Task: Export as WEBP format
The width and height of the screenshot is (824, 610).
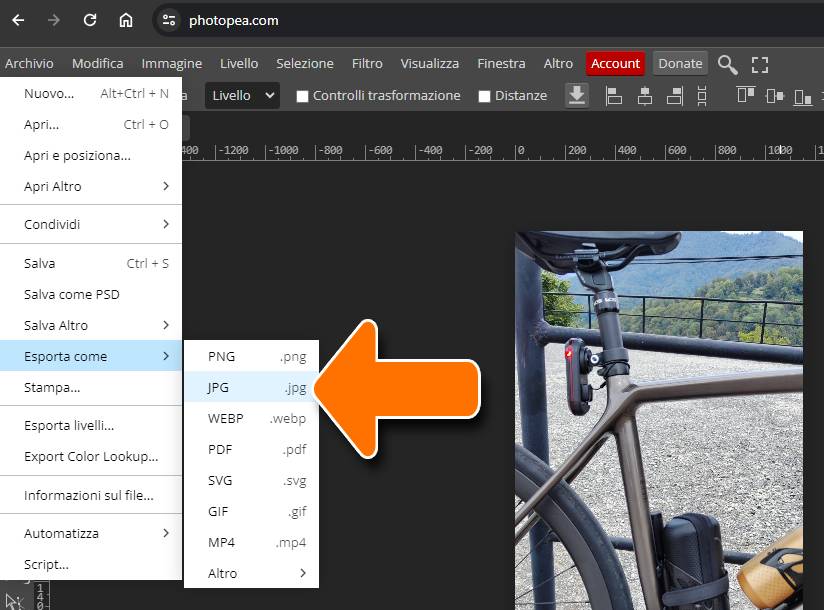Action: coord(251,418)
